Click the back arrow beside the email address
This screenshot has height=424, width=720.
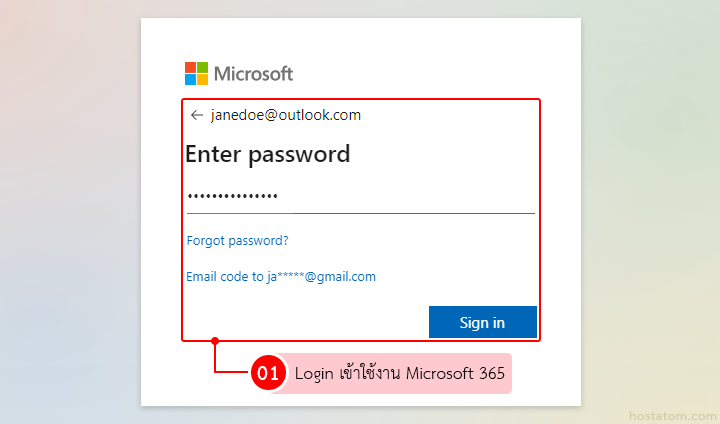pos(197,115)
